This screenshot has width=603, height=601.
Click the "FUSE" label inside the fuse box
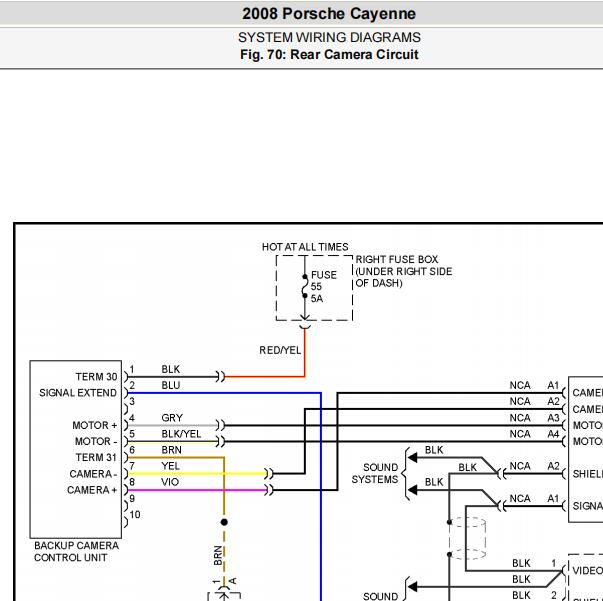(x=324, y=275)
